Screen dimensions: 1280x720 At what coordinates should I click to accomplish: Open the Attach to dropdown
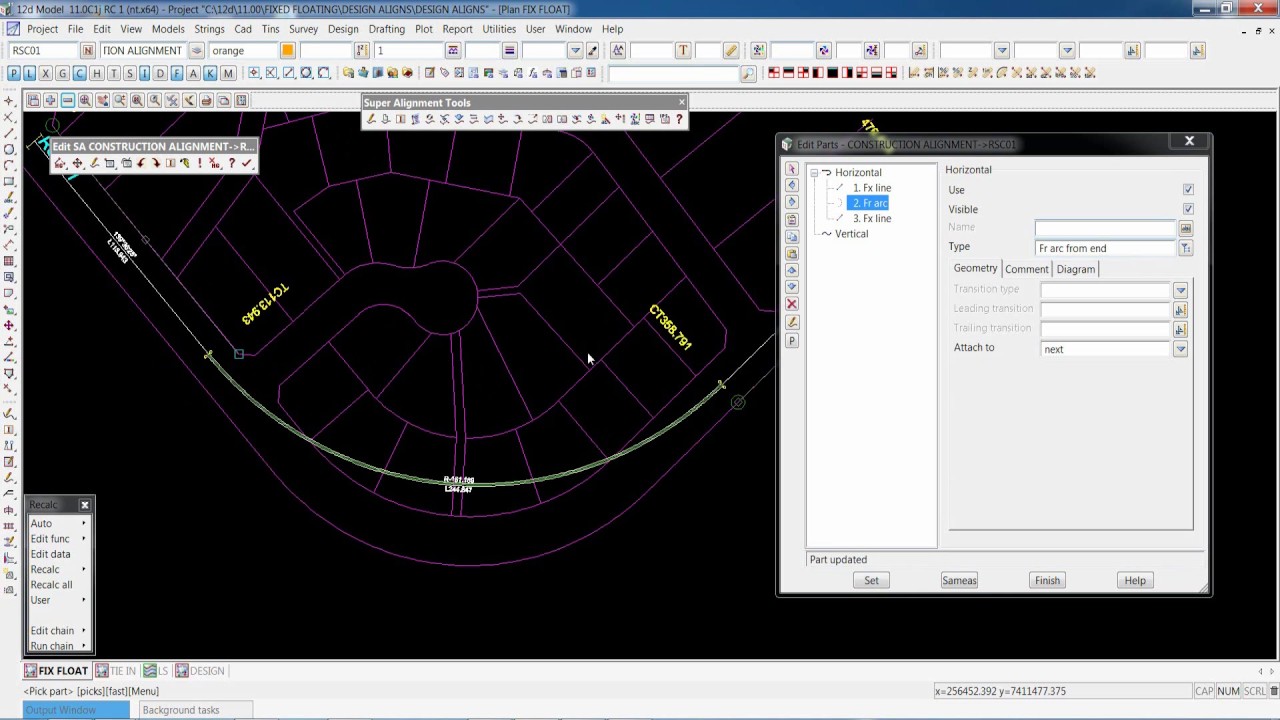pyautogui.click(x=1180, y=349)
